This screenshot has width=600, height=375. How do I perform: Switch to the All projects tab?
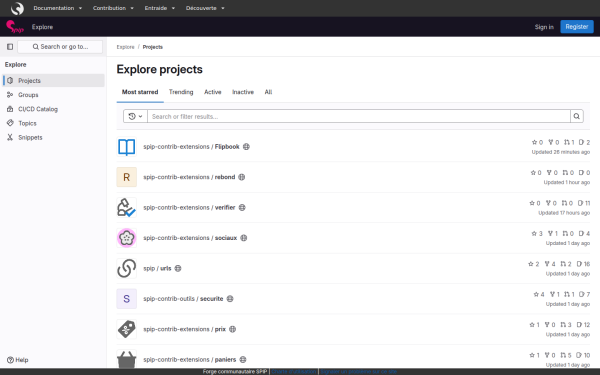click(x=268, y=92)
